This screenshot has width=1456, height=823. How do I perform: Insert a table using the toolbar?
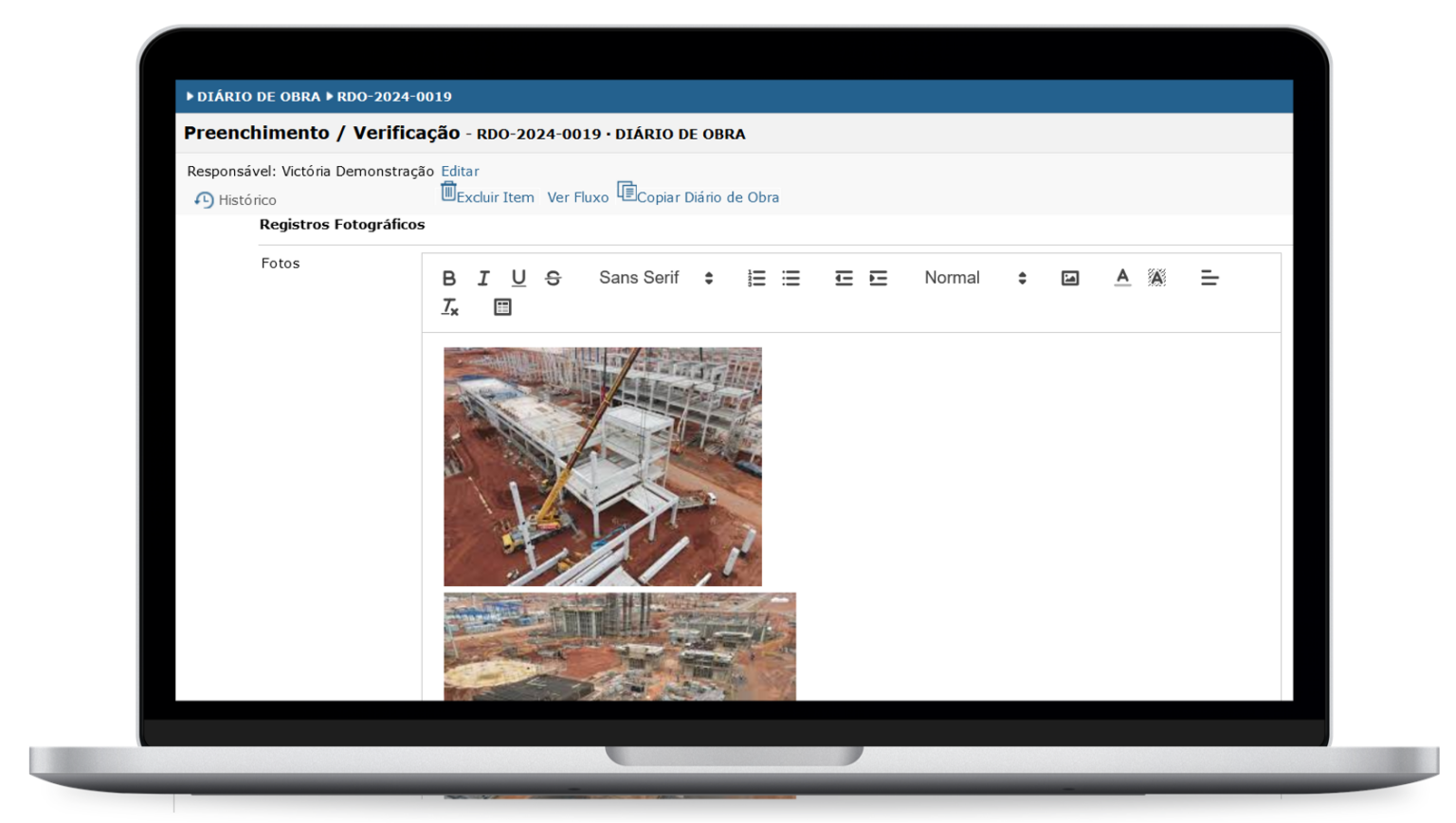click(502, 307)
